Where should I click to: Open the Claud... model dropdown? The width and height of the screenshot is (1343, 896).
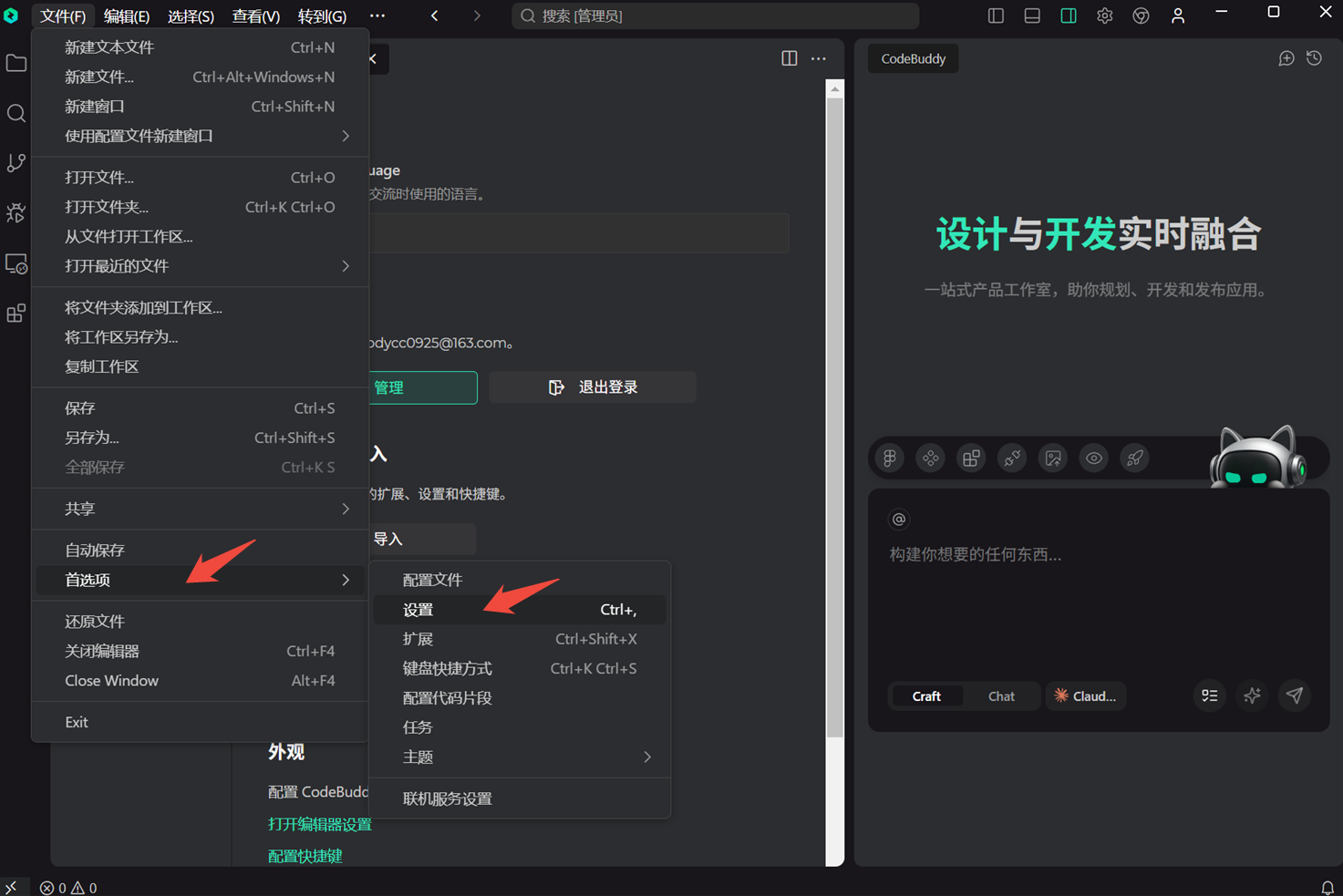coord(1086,696)
